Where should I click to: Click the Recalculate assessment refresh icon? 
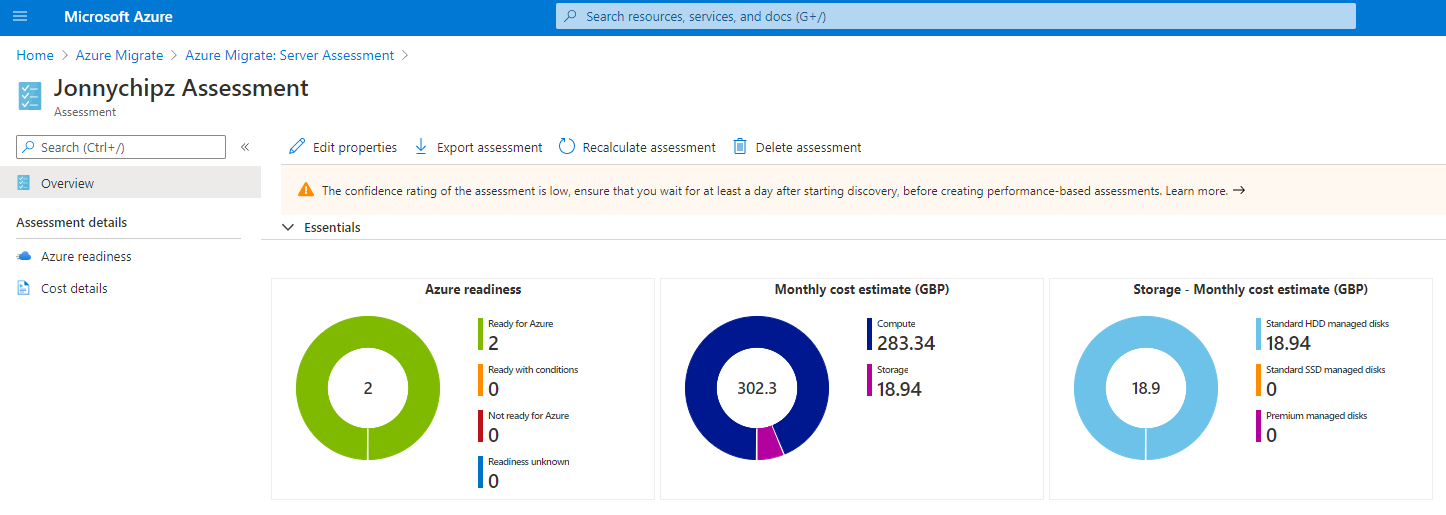pos(567,147)
